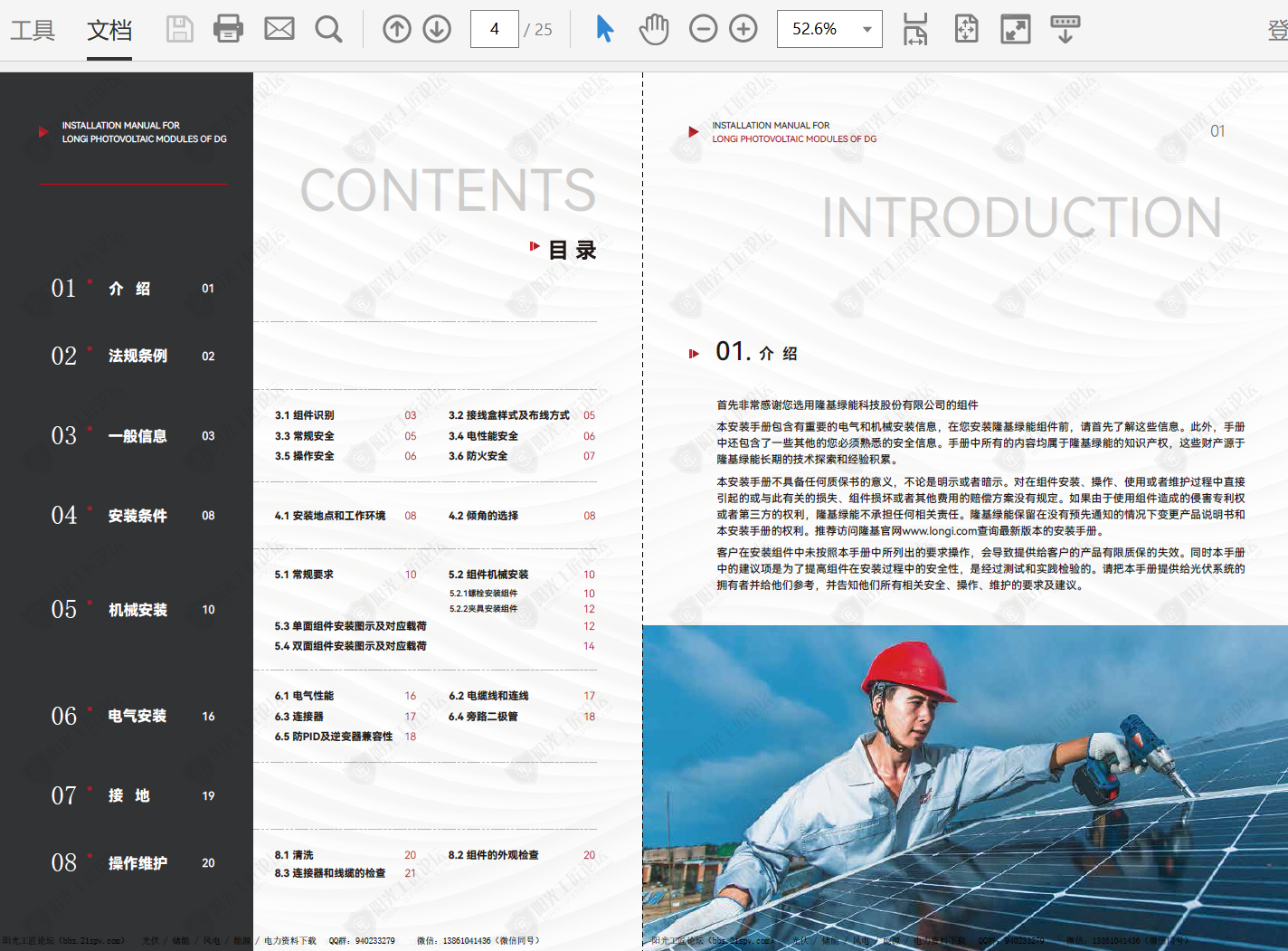Screen dimensions: 1288x951
Task: Click contents item 6.3 连接器
Action: [299, 717]
